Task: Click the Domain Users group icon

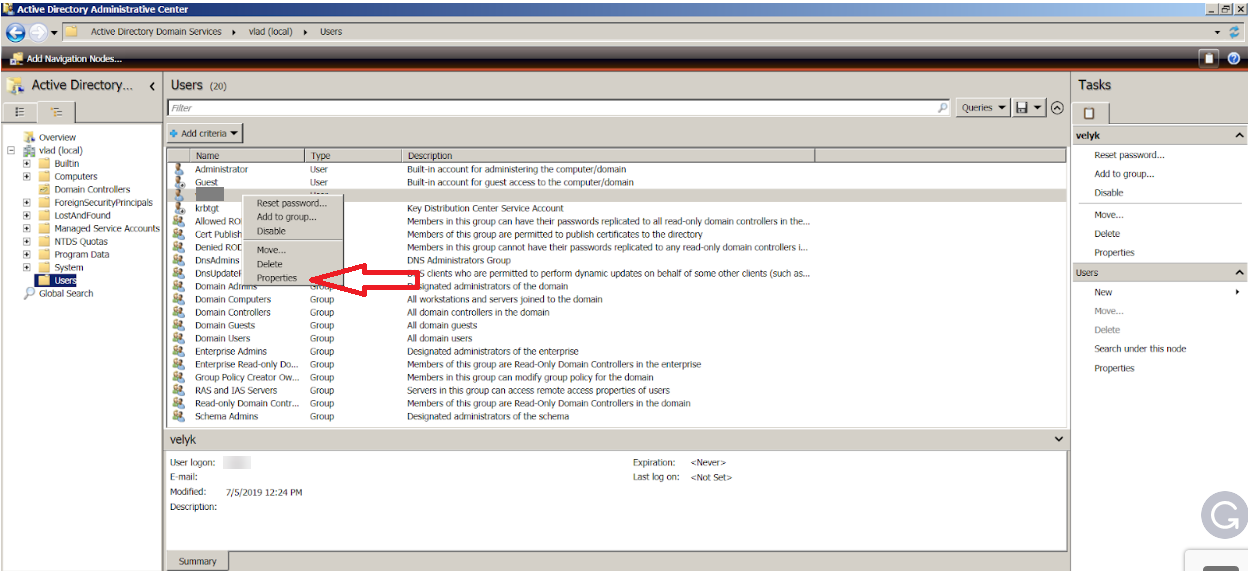Action: point(179,338)
